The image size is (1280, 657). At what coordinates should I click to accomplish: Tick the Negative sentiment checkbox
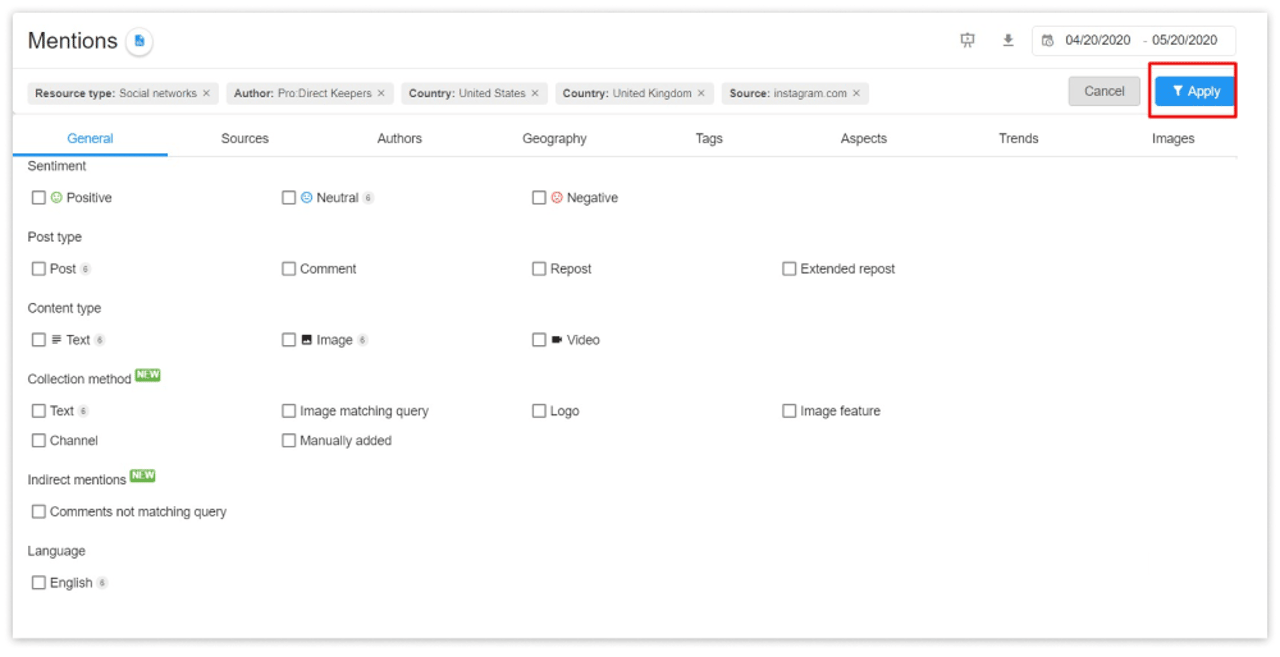(x=539, y=198)
